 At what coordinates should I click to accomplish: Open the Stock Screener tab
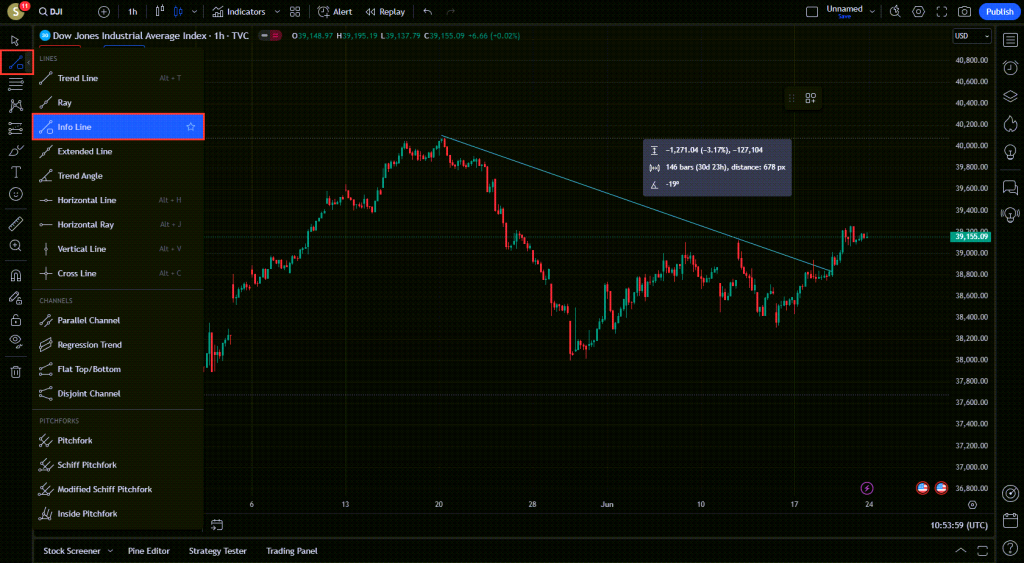pos(72,551)
